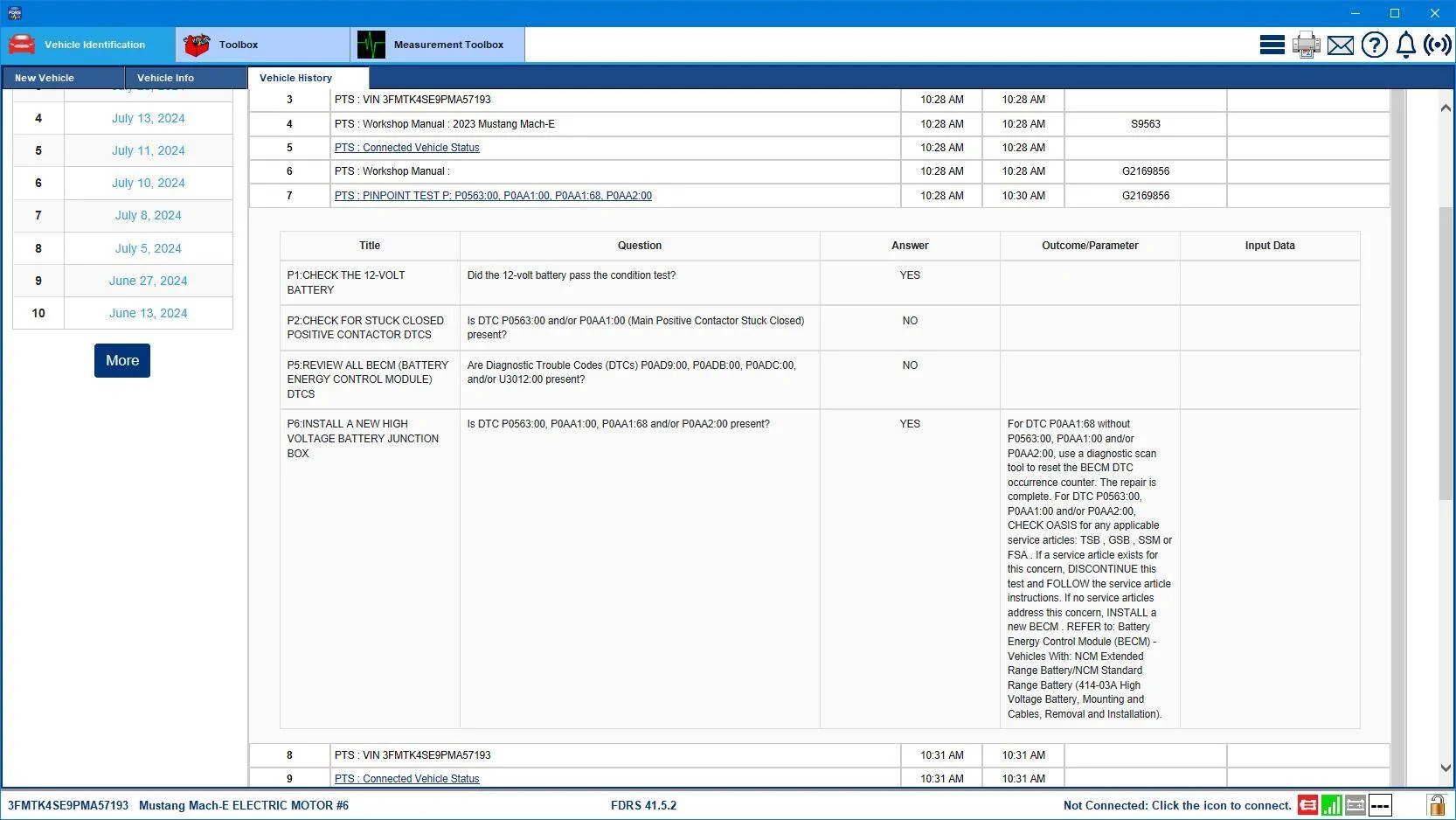Click the gold padlock icon
1456x820 pixels.
click(1436, 805)
